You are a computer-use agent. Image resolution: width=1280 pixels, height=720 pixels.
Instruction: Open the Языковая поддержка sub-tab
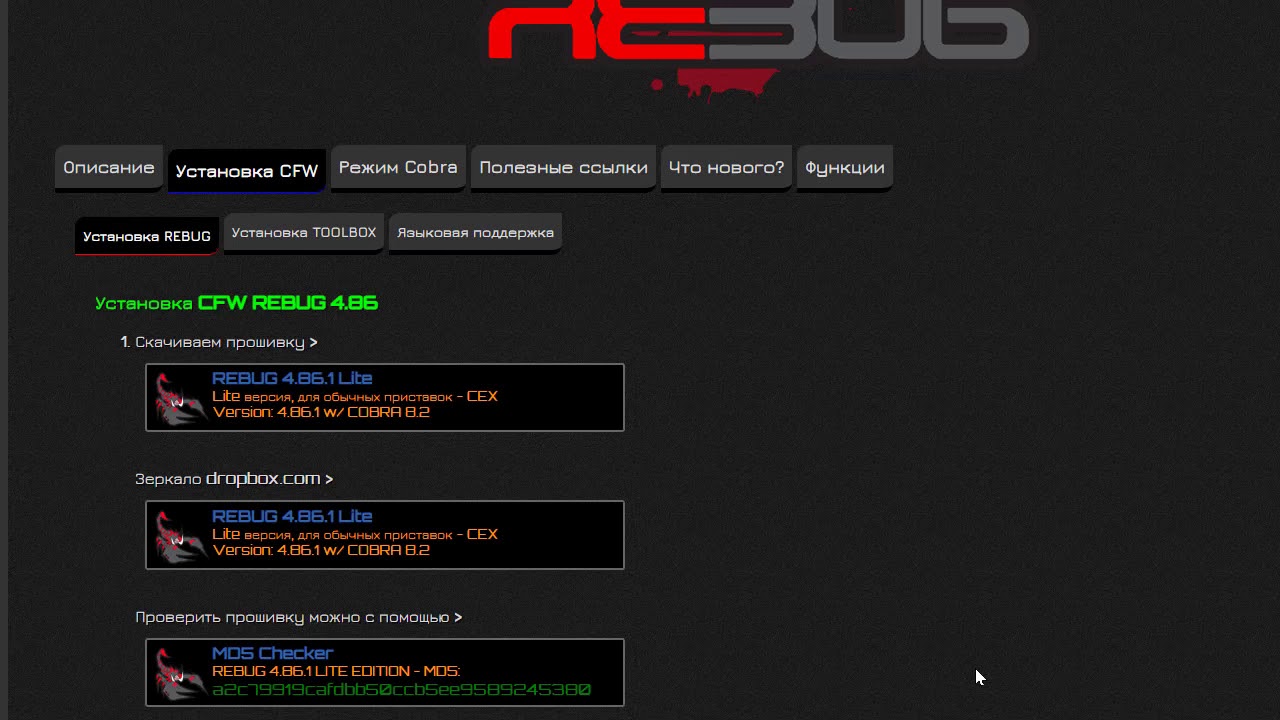pos(475,233)
